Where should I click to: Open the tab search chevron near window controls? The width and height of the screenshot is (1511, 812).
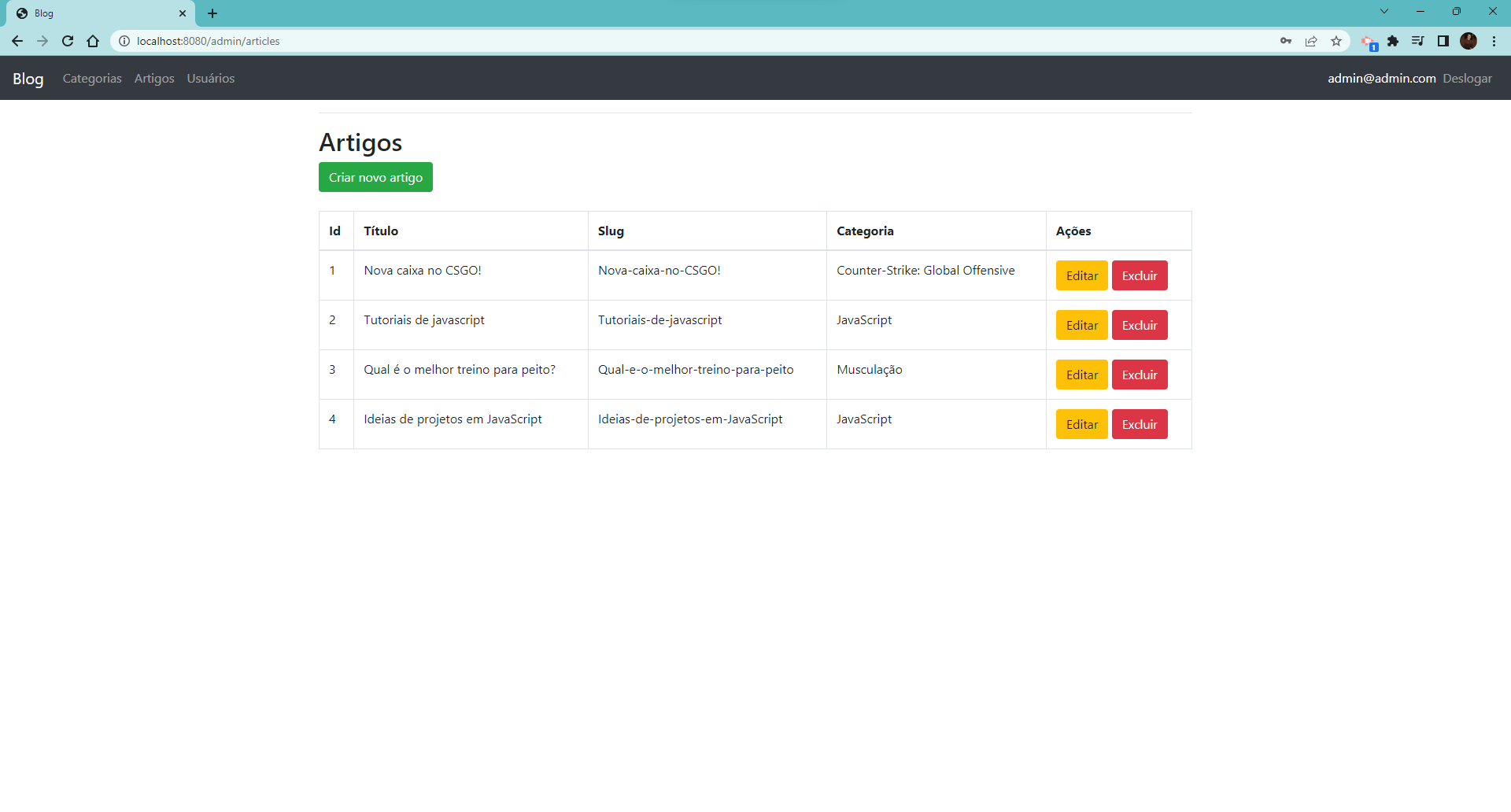coord(1384,11)
